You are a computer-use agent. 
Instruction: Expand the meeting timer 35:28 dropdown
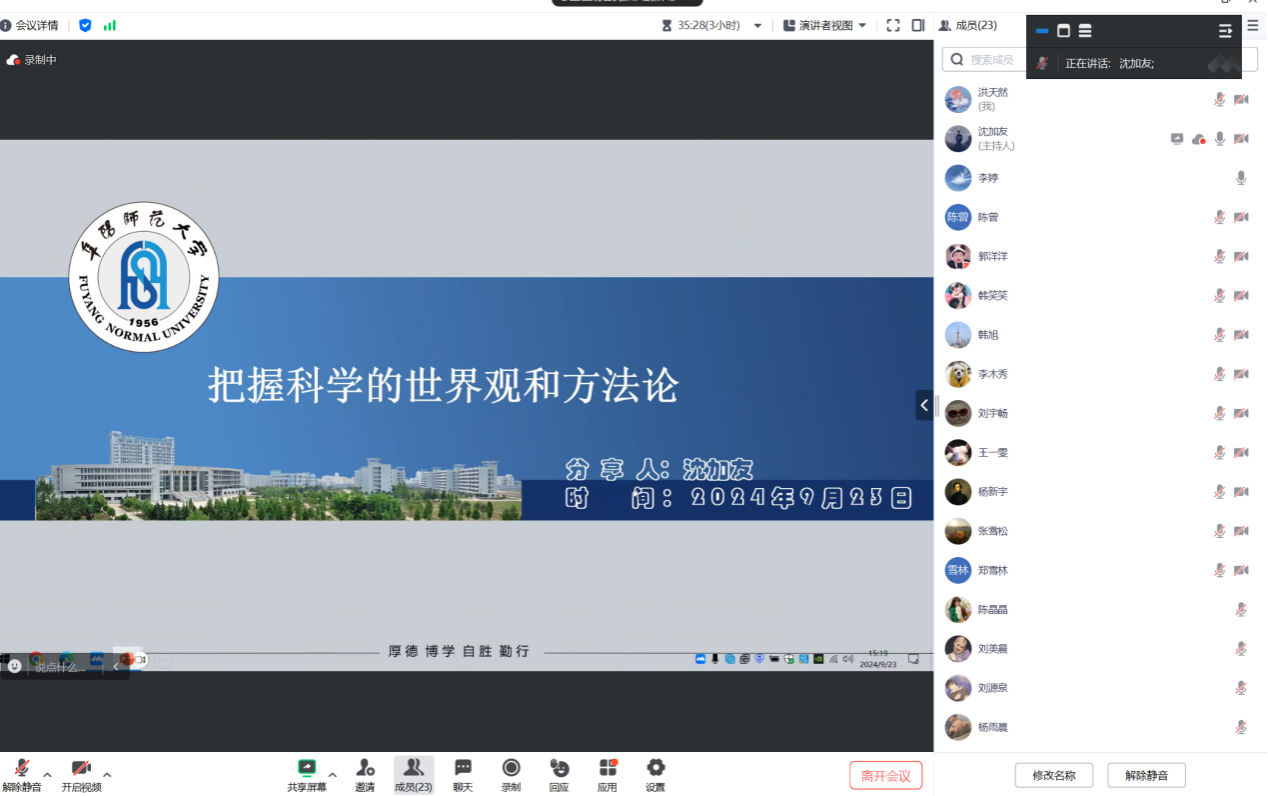tap(757, 26)
